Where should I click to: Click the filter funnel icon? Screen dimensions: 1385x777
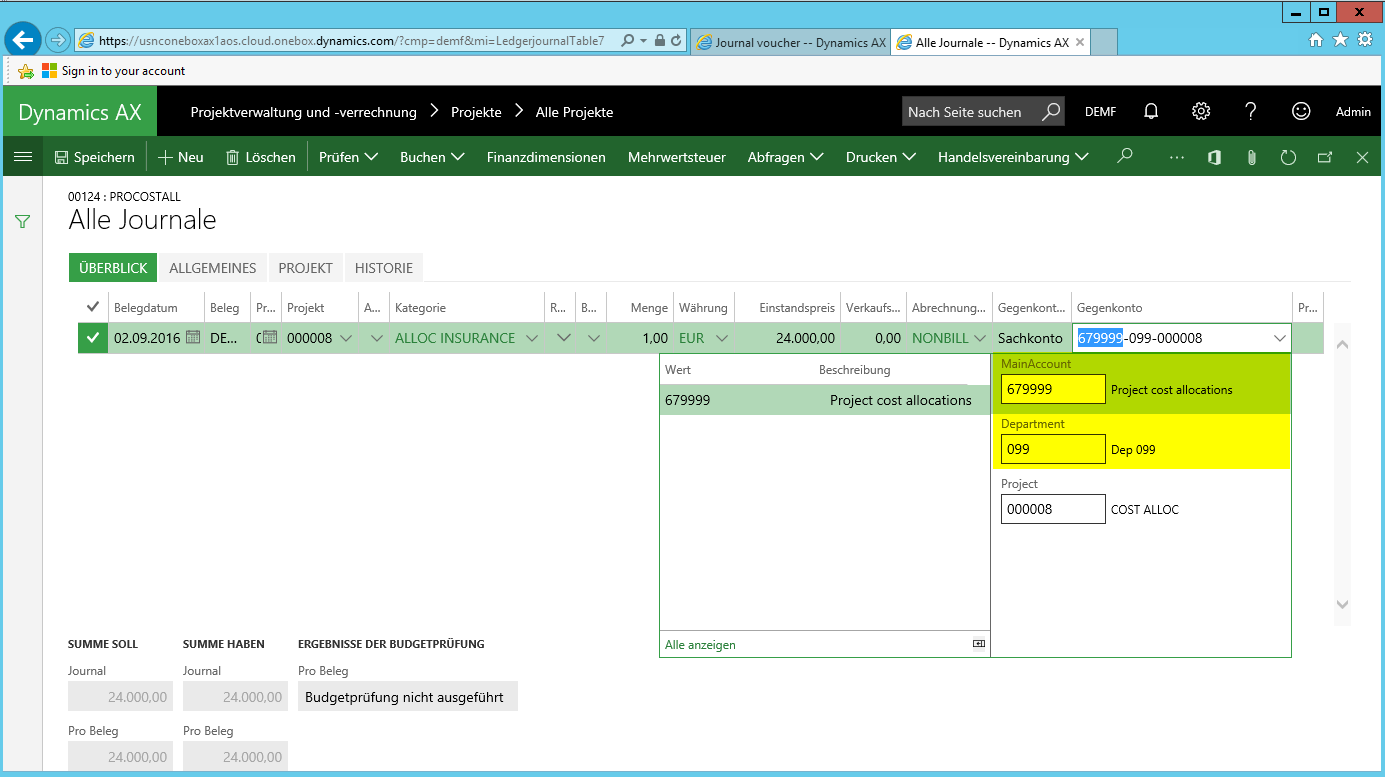point(22,221)
